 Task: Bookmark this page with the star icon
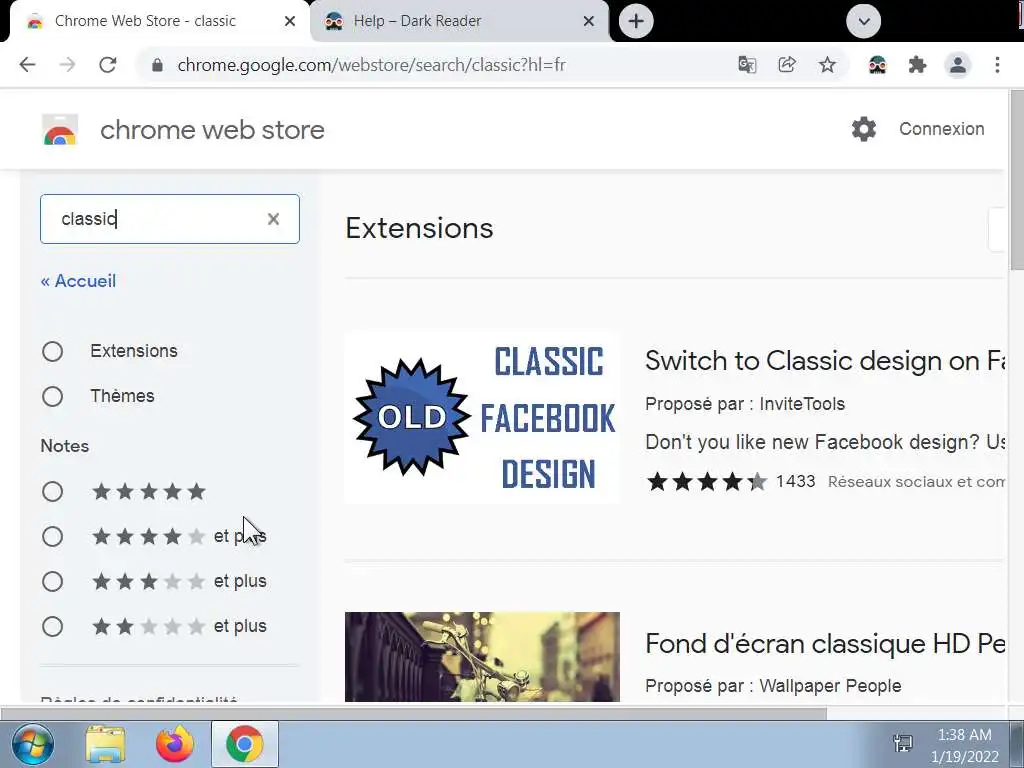(x=827, y=65)
